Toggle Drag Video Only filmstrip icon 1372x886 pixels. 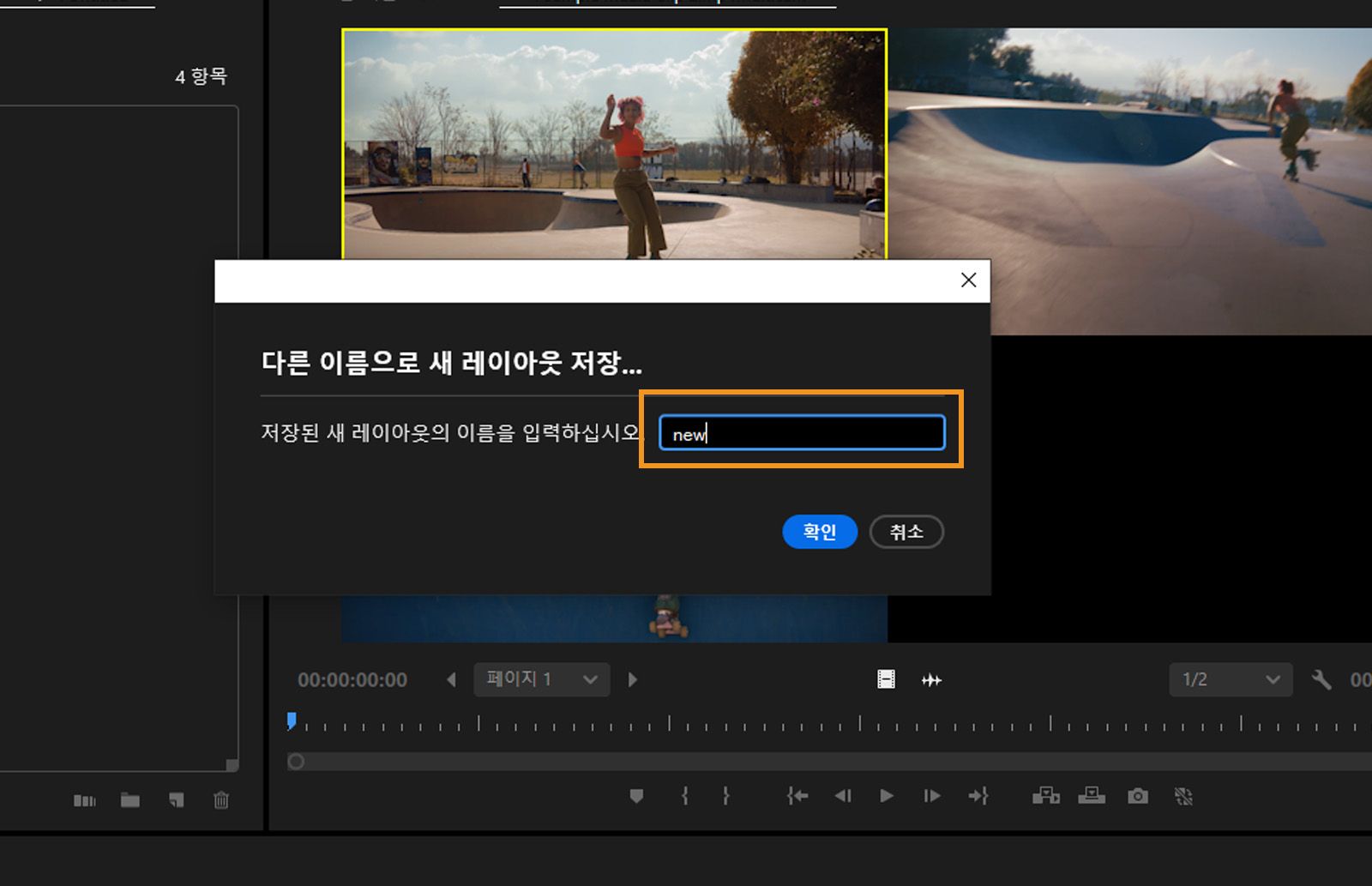click(887, 678)
